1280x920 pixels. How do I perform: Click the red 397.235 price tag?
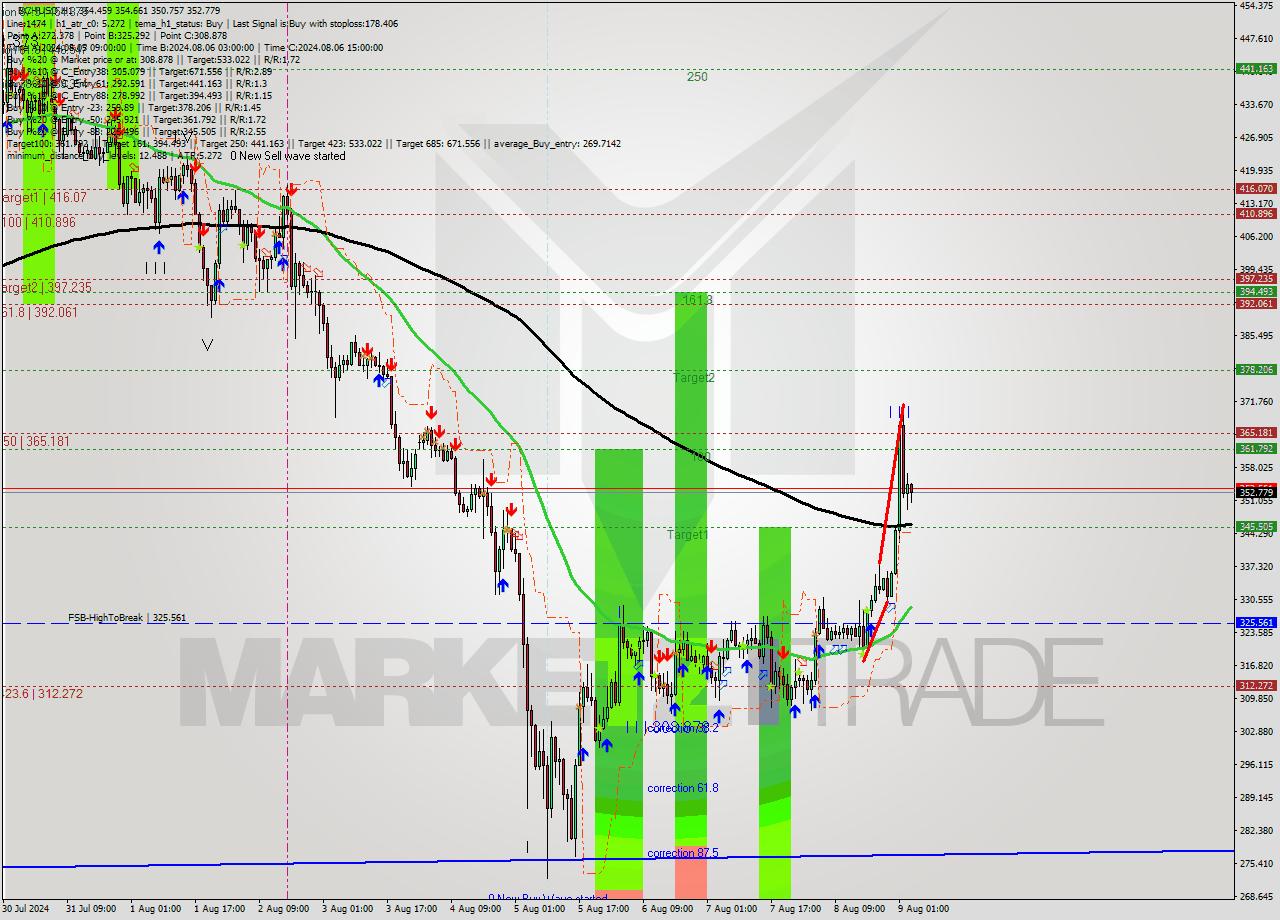click(1256, 279)
